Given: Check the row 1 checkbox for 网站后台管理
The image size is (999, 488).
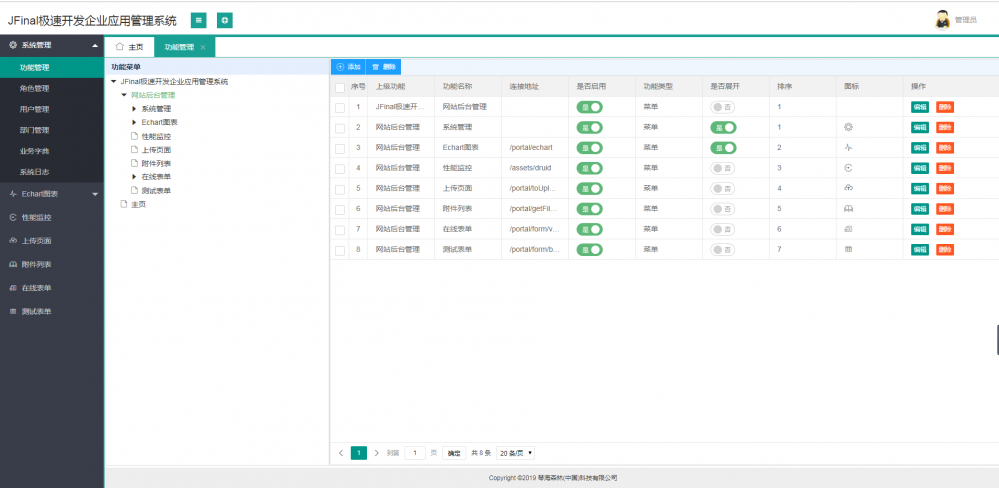Looking at the screenshot, I should (x=340, y=108).
